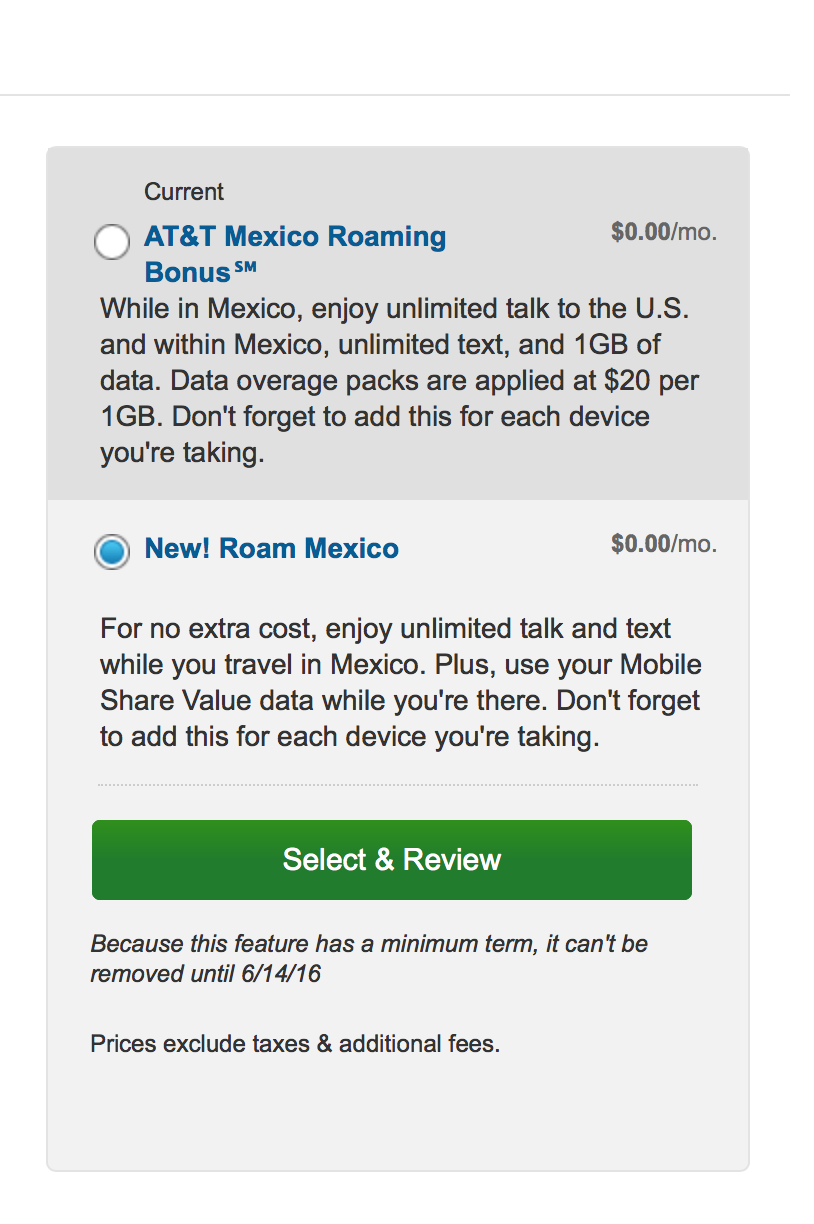Click the "6/14/16" removal date text

pos(281,973)
